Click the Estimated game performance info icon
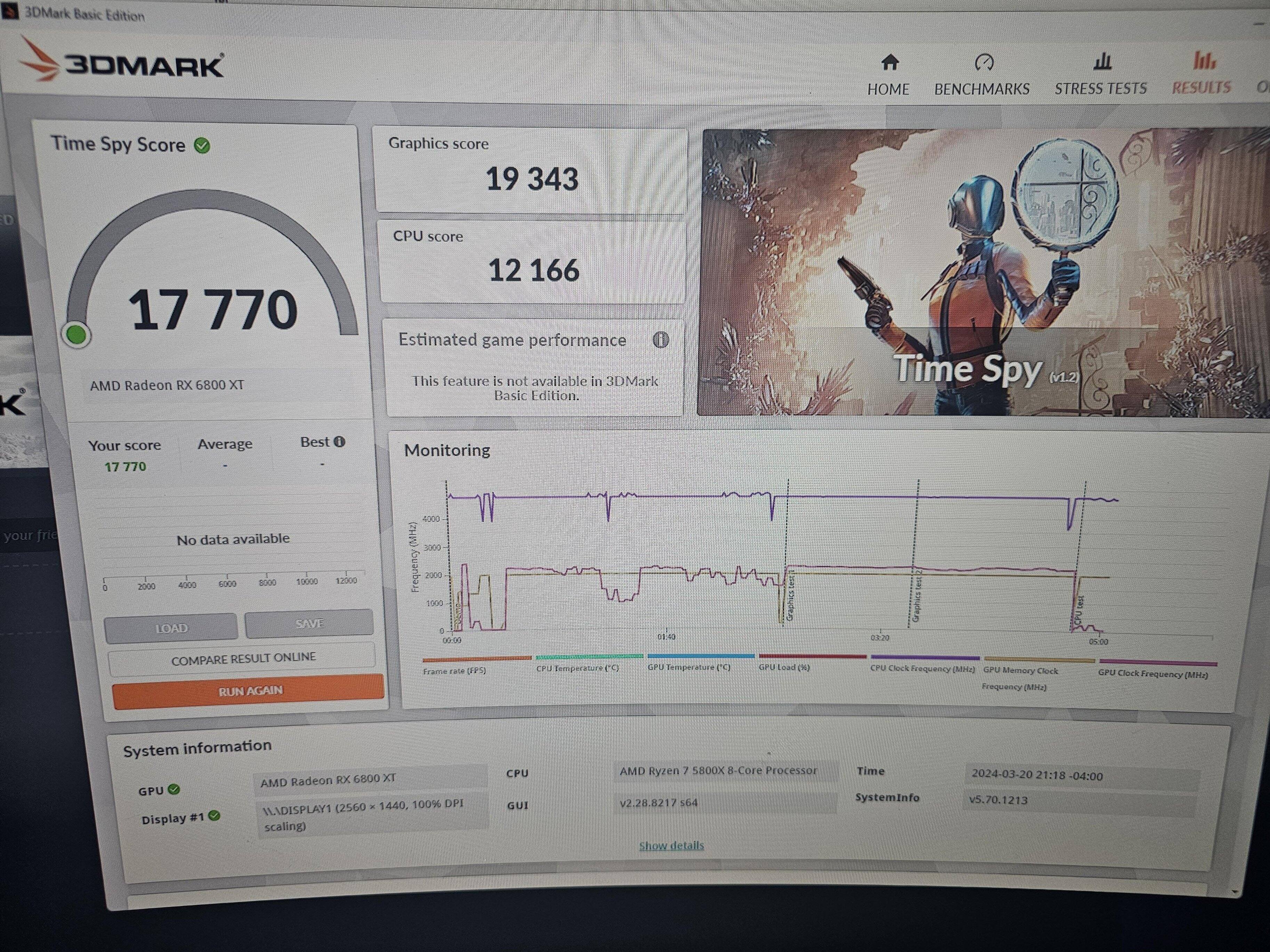The image size is (1270, 952). click(661, 340)
